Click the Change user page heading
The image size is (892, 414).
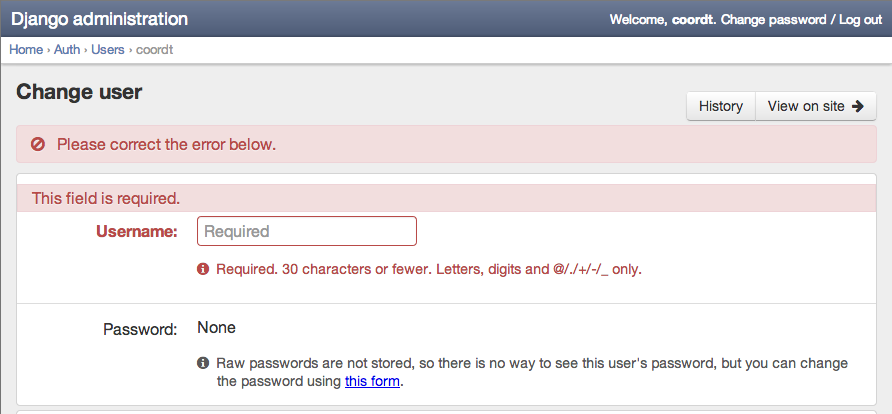[x=79, y=92]
